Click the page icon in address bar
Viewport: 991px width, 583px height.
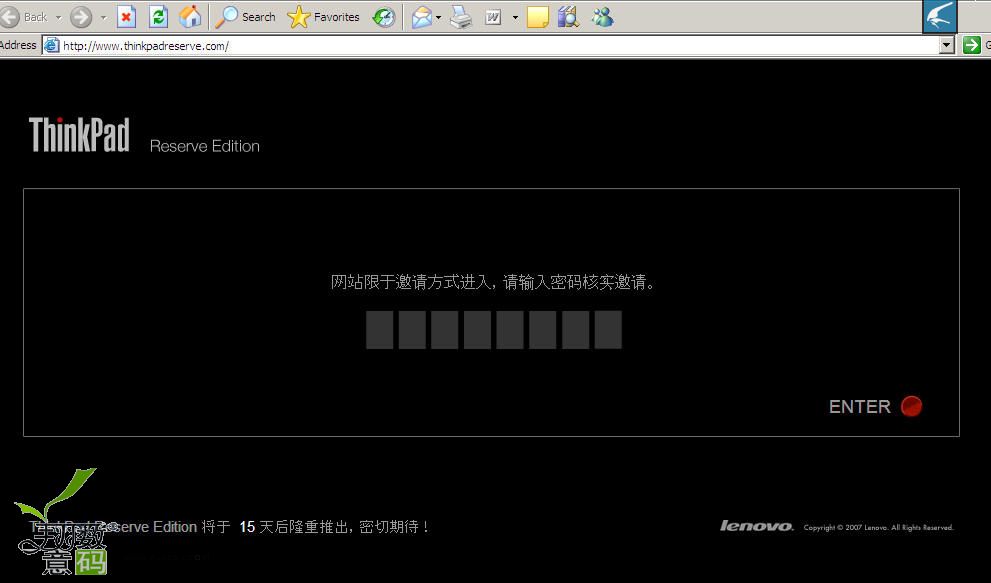(51, 46)
